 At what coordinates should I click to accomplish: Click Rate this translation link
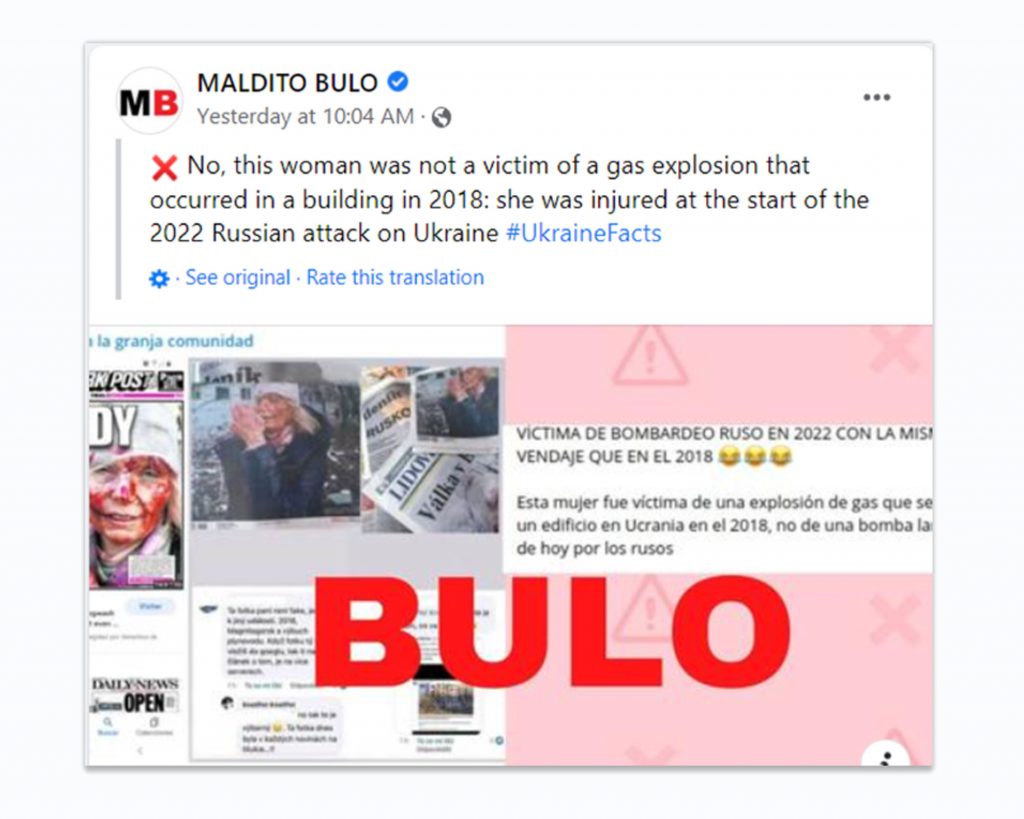coord(395,278)
